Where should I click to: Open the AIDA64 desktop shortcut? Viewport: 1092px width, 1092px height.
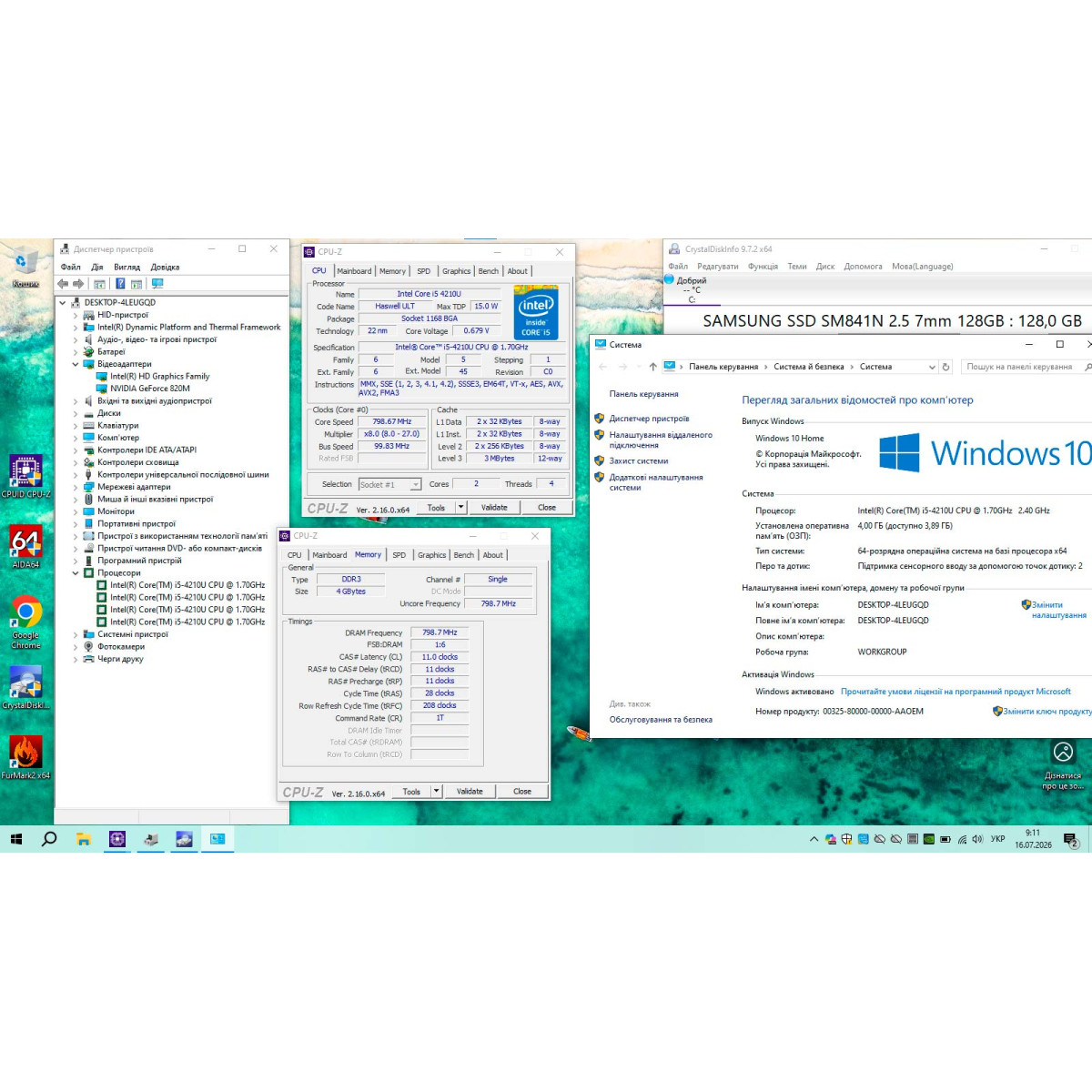(x=25, y=547)
